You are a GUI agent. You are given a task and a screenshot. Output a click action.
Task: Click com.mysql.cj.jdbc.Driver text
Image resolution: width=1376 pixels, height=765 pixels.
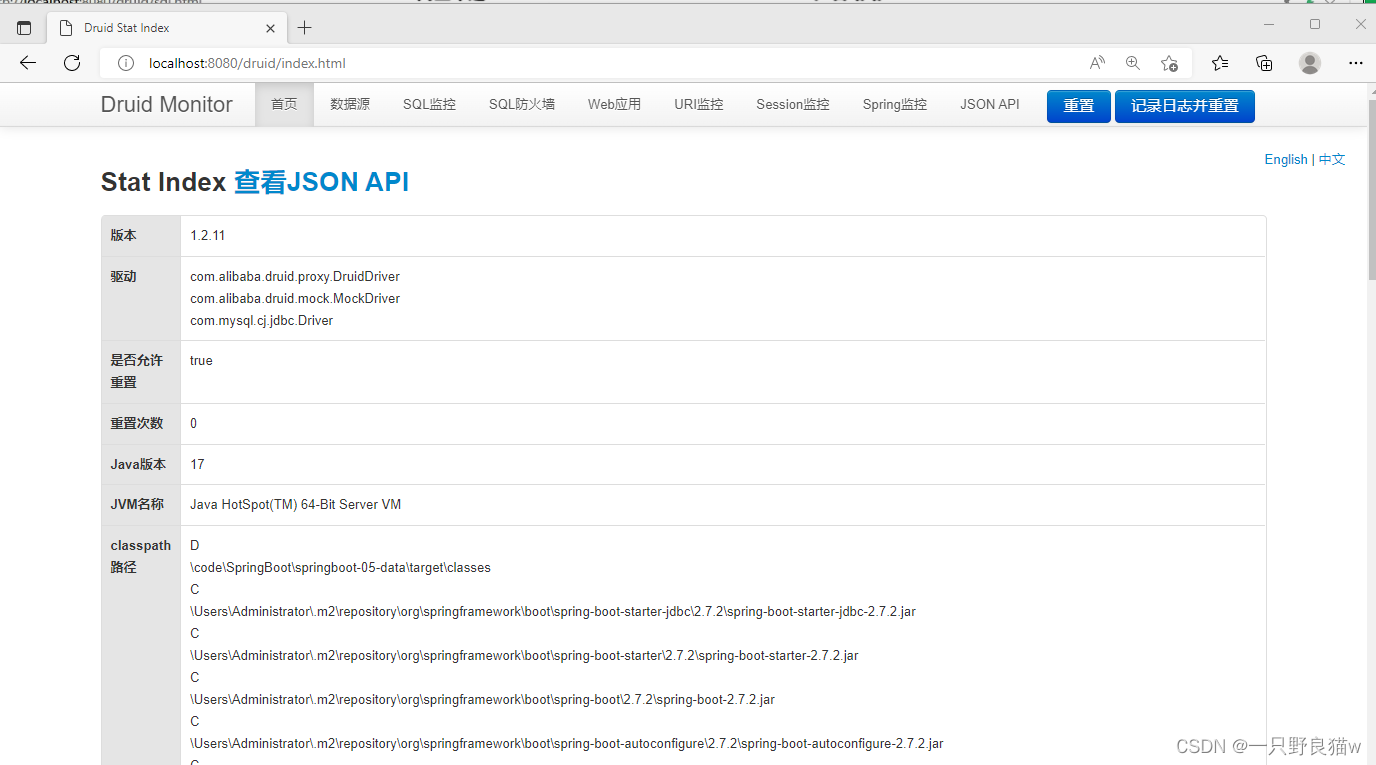tap(262, 320)
